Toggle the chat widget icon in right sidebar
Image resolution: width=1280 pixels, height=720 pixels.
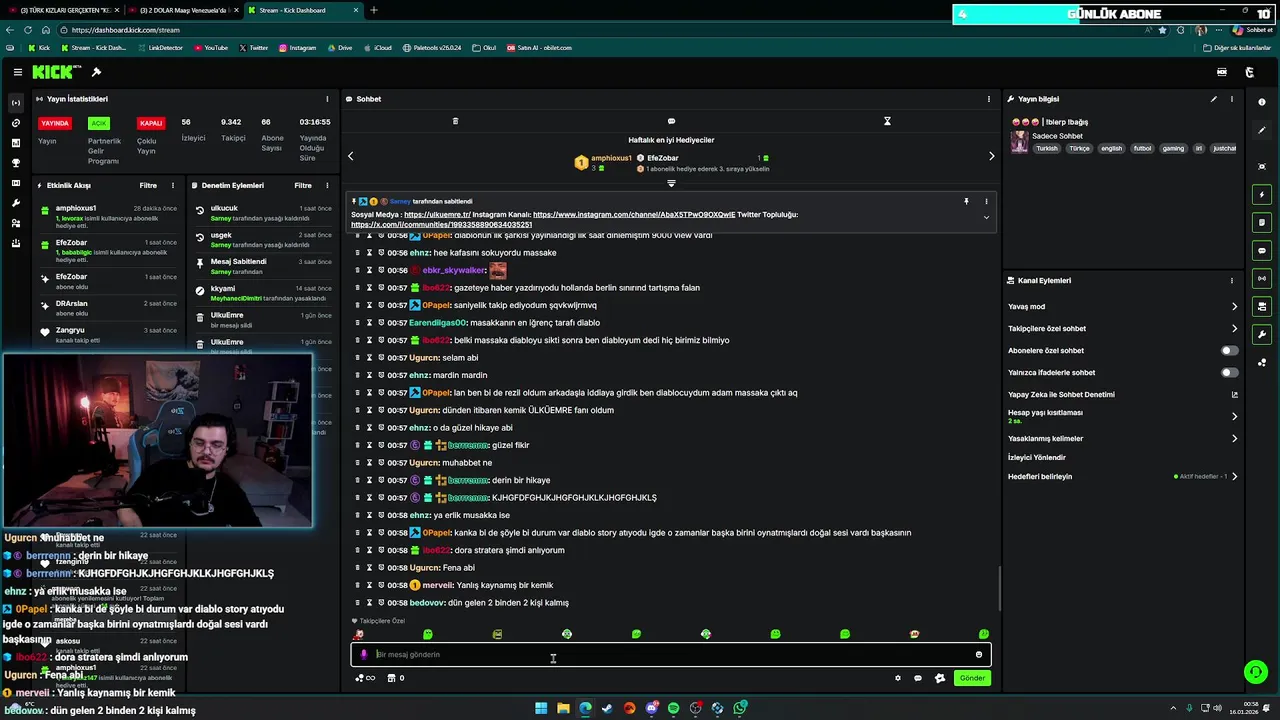click(x=1262, y=250)
